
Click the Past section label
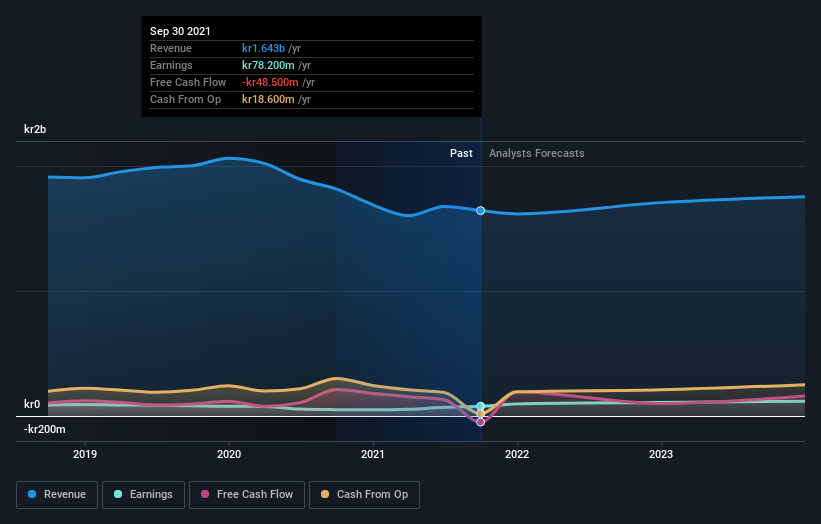461,153
